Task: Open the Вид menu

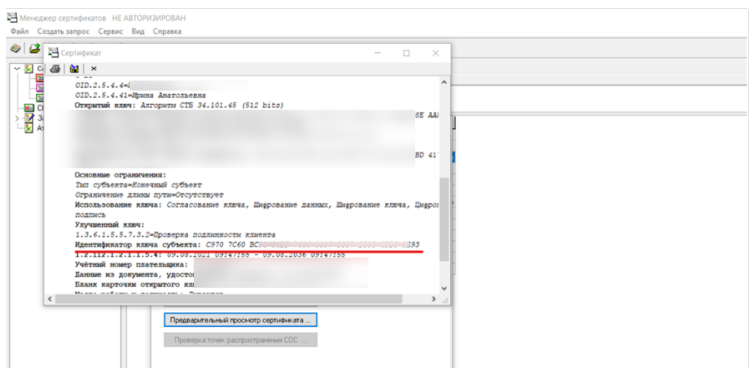Action: (138, 31)
